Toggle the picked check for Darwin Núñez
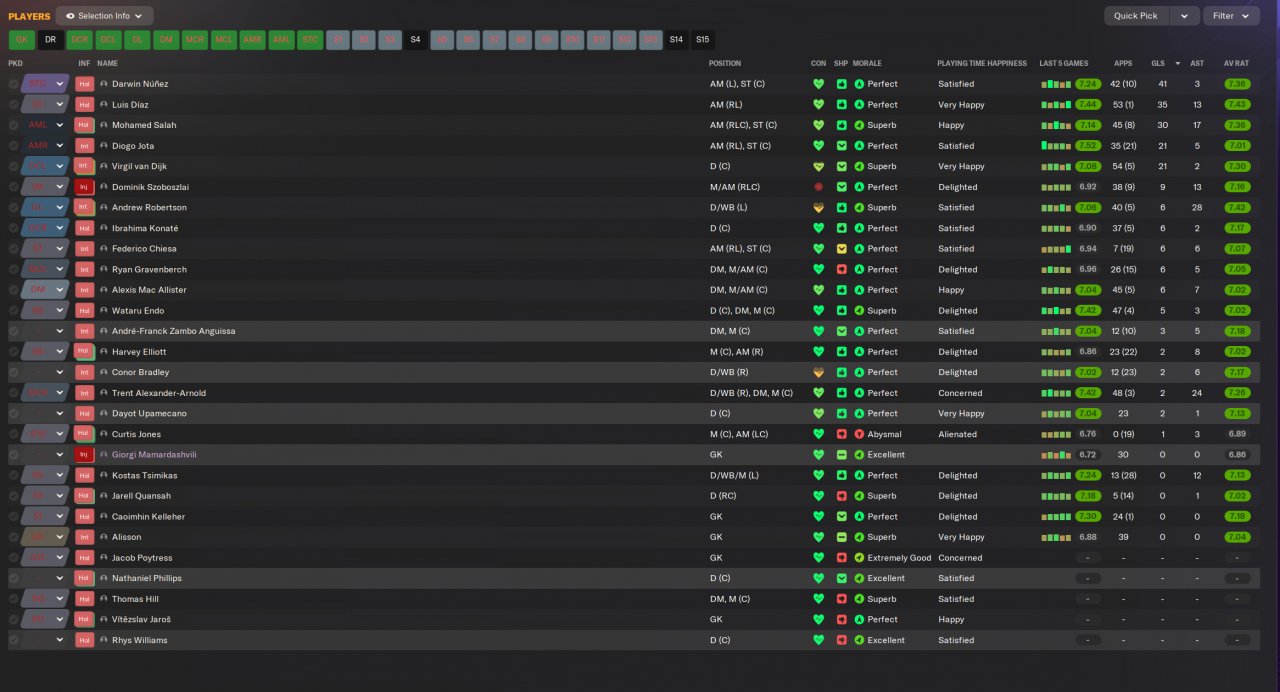 (14, 84)
